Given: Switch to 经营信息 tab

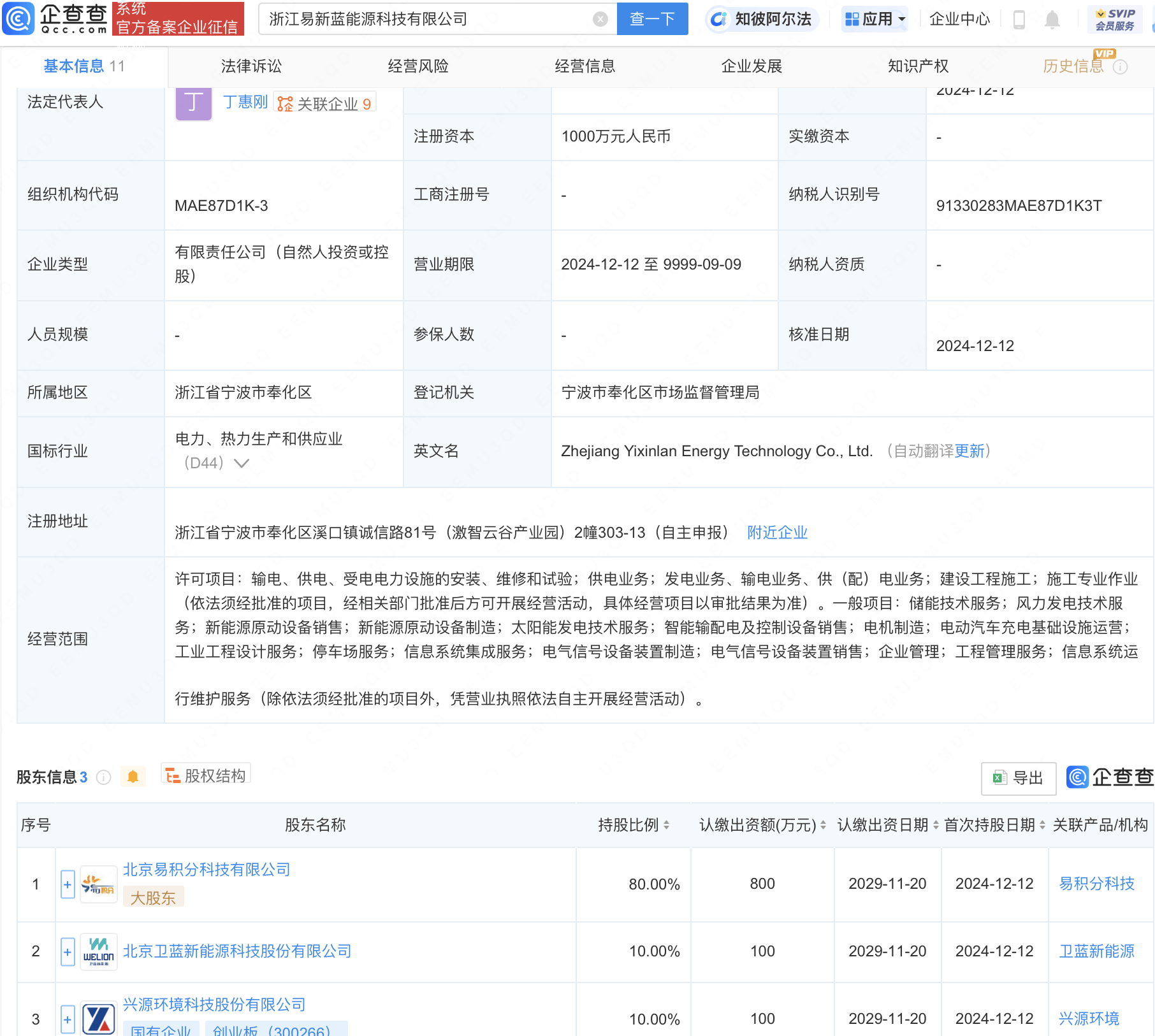Looking at the screenshot, I should click(x=585, y=66).
